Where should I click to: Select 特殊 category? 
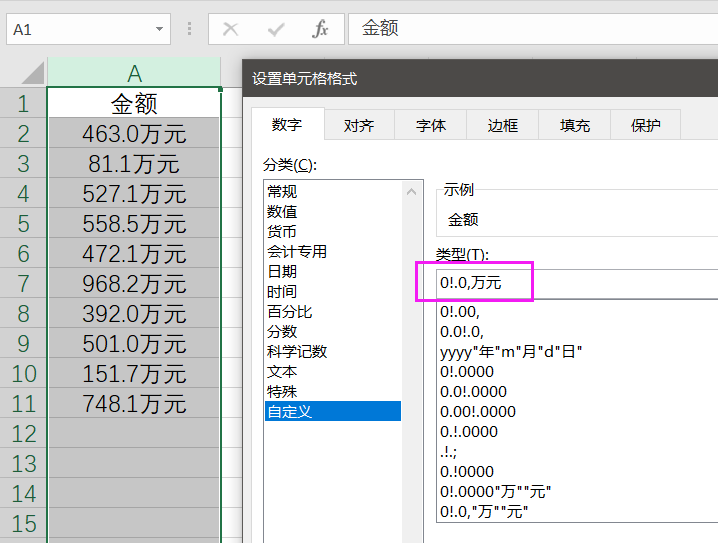pyautogui.click(x=333, y=391)
